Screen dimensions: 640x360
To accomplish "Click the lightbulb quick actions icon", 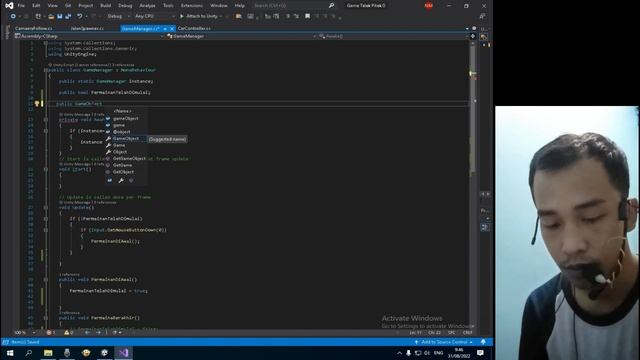I will point(37,104).
